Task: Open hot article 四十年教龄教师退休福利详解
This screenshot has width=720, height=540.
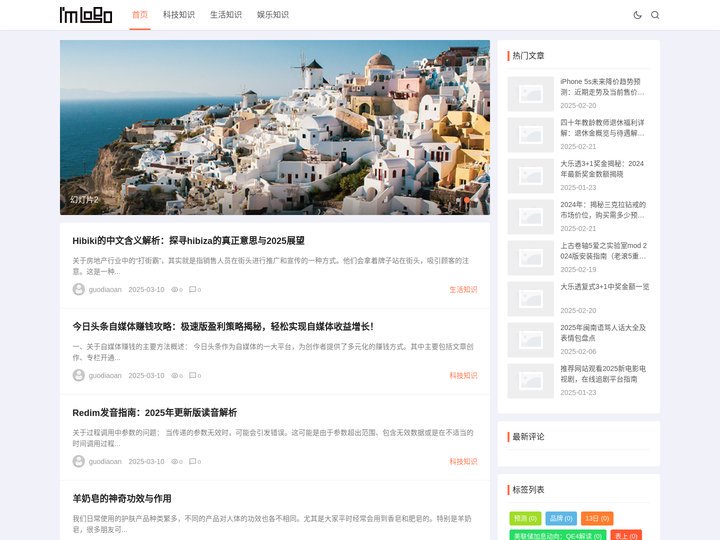Action: 602,128
